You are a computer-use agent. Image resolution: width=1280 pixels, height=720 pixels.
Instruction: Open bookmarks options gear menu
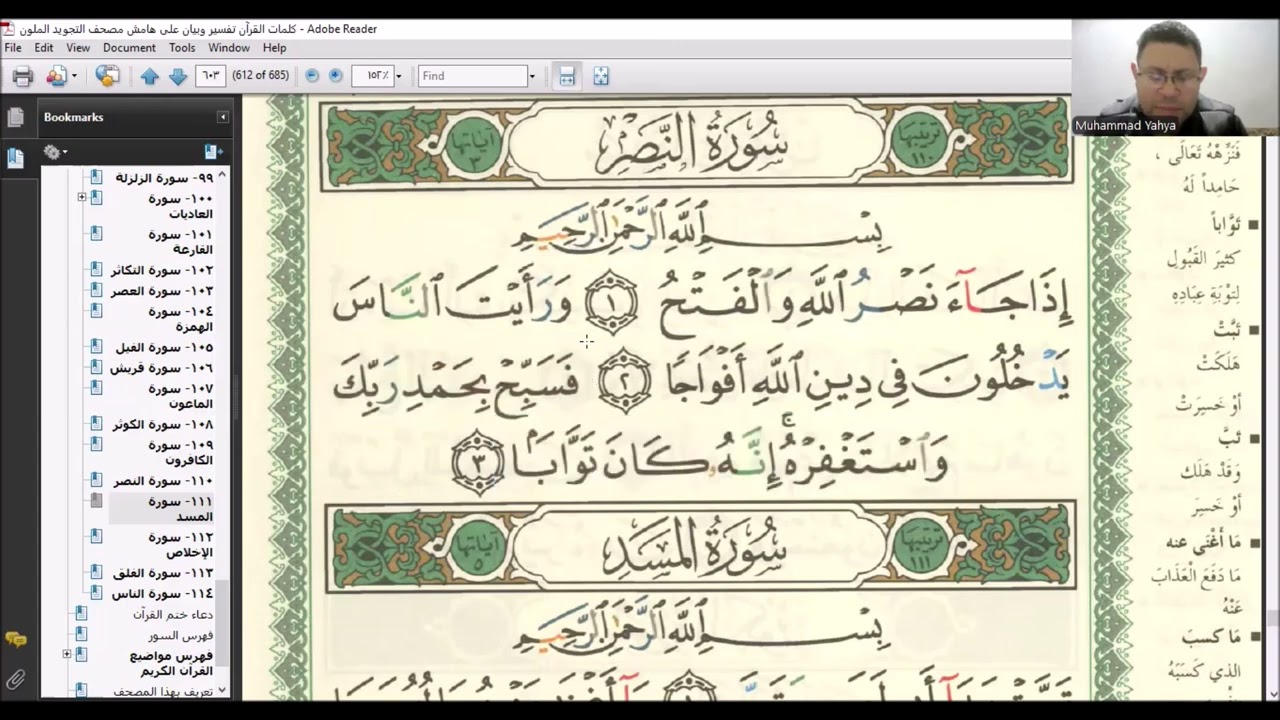point(55,152)
